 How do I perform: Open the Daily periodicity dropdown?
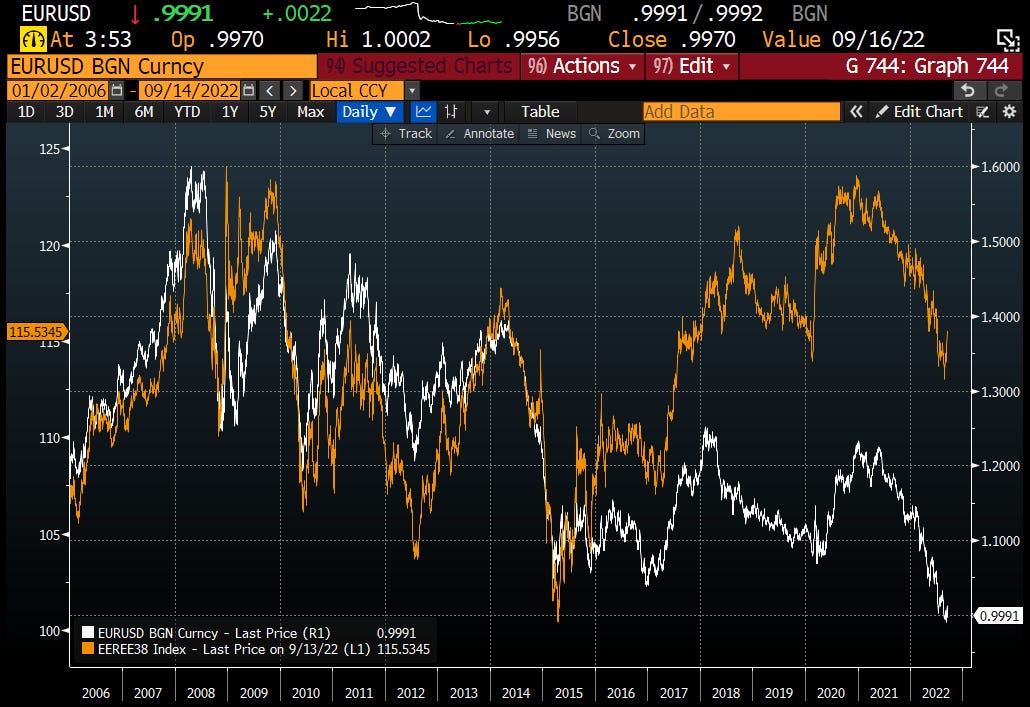tap(369, 112)
